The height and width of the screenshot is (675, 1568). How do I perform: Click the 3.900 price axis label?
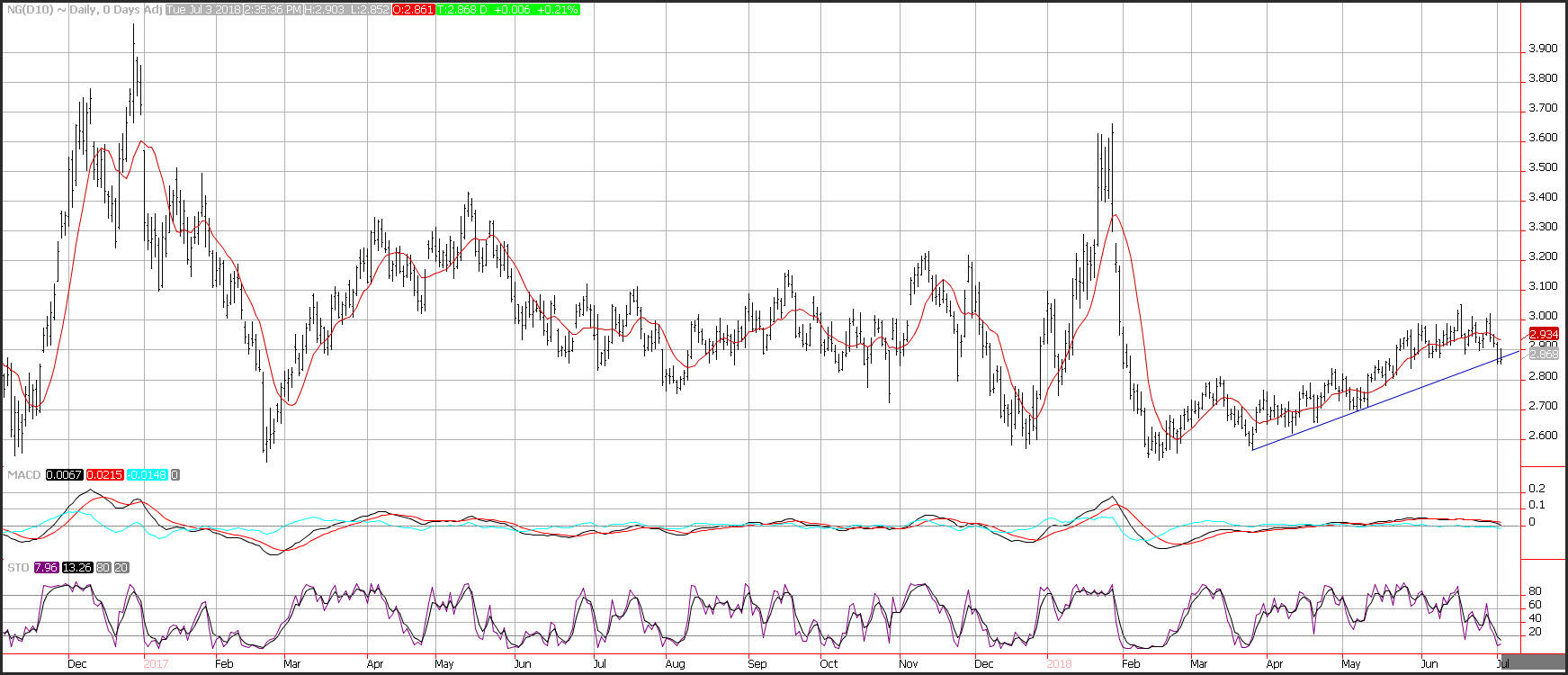(x=1544, y=49)
